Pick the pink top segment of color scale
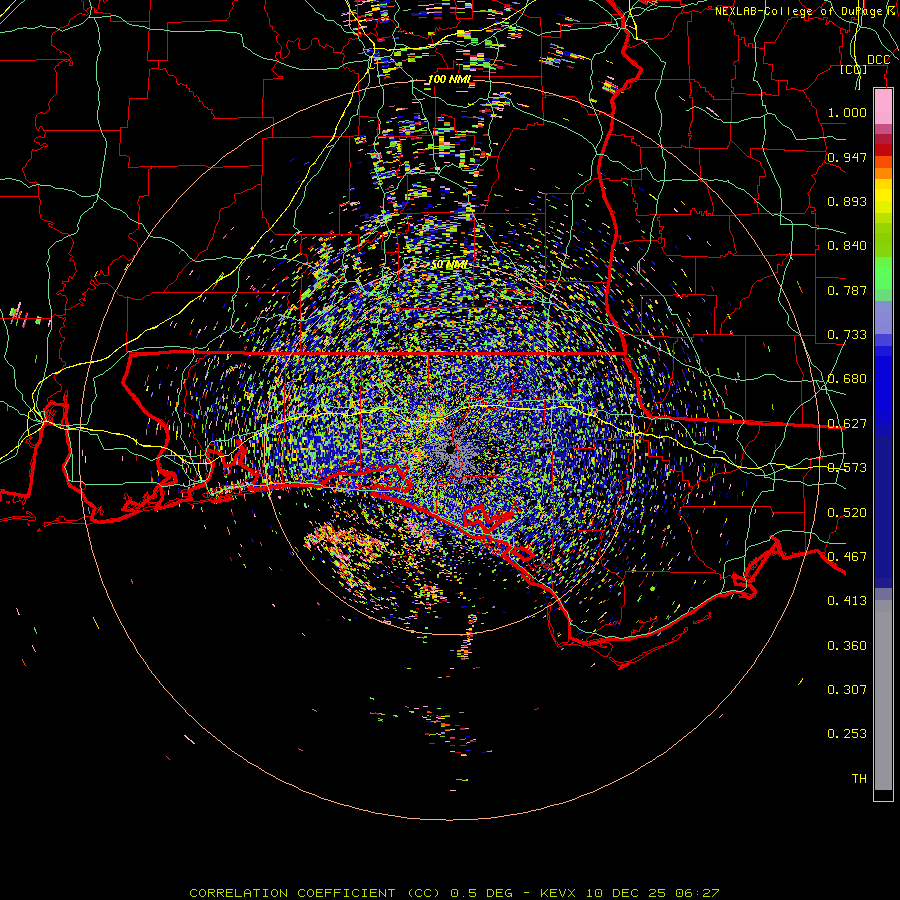Screen dimensions: 900x900 883,107
